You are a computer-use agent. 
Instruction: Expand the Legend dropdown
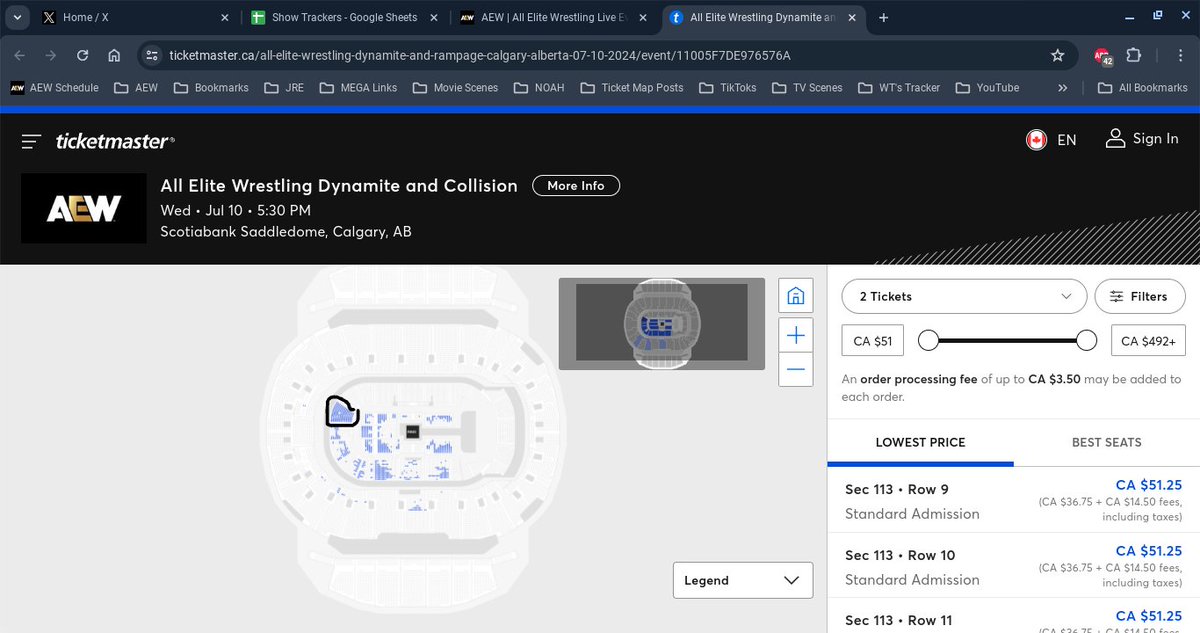743,580
